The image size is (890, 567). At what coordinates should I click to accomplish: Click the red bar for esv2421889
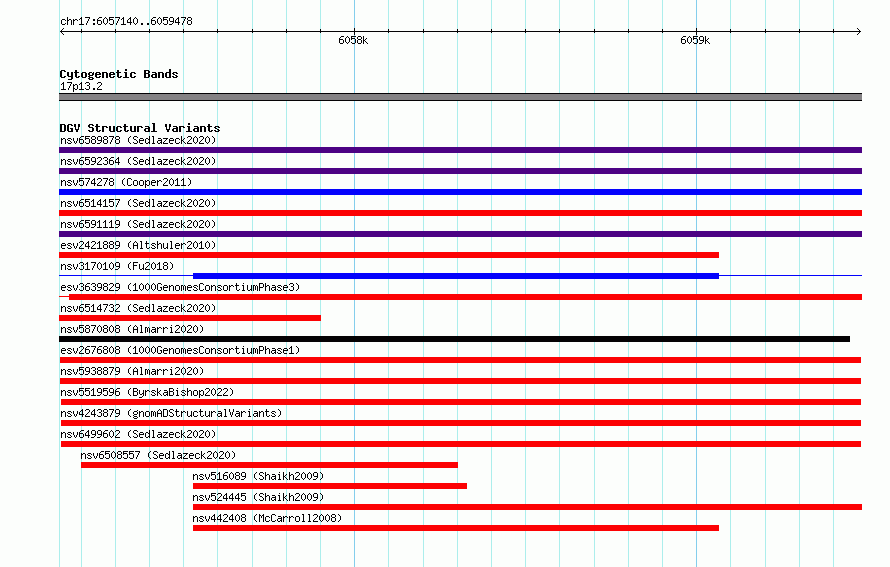(x=389, y=255)
